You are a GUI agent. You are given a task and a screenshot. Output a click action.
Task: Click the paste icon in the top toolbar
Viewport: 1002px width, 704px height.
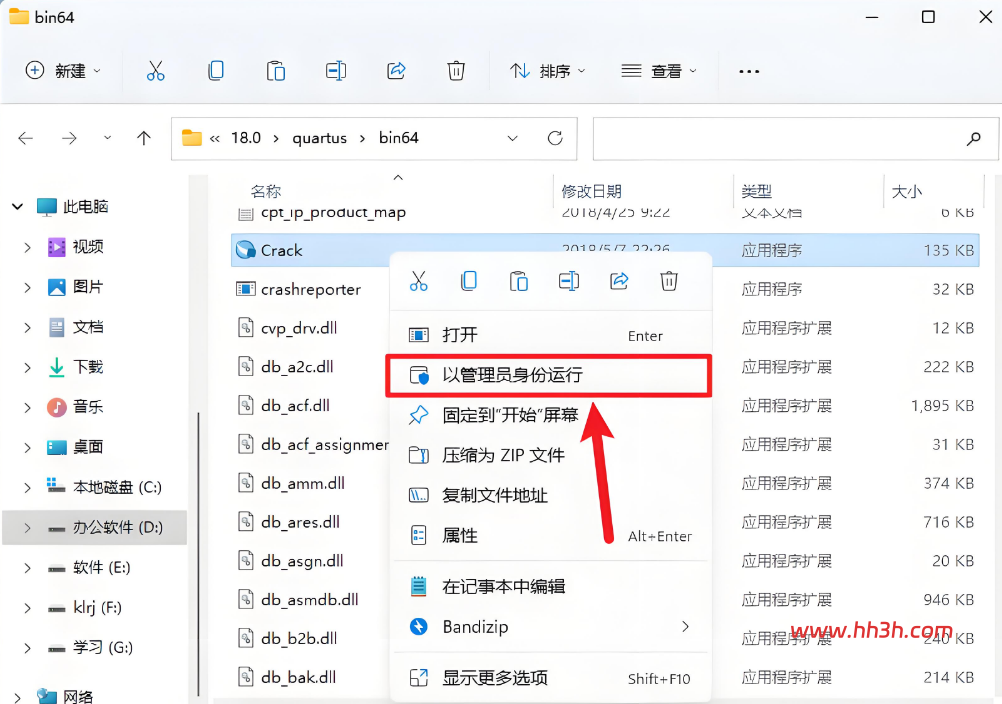pyautogui.click(x=276, y=71)
